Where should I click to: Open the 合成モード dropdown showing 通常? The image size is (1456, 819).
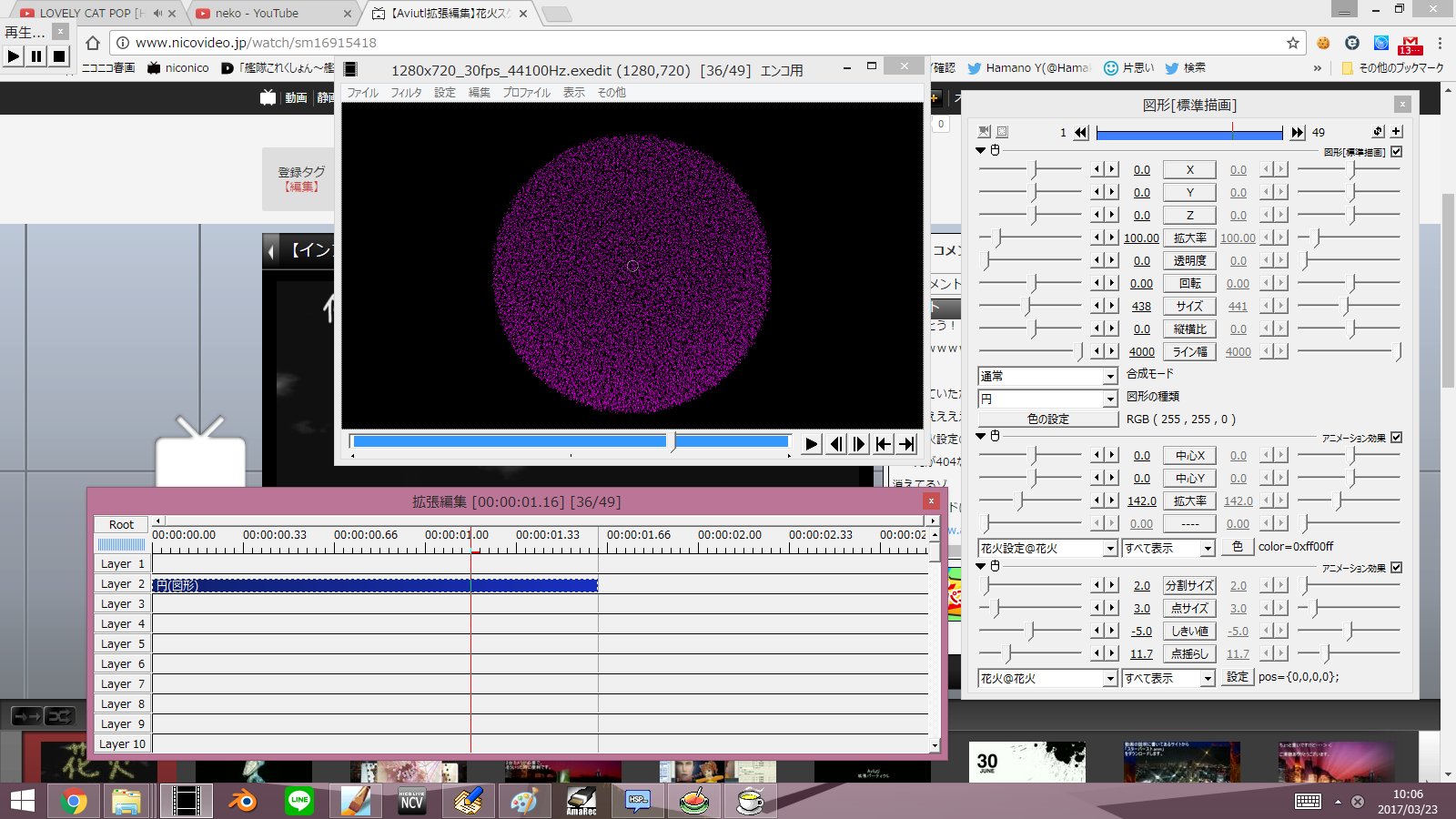click(1047, 376)
